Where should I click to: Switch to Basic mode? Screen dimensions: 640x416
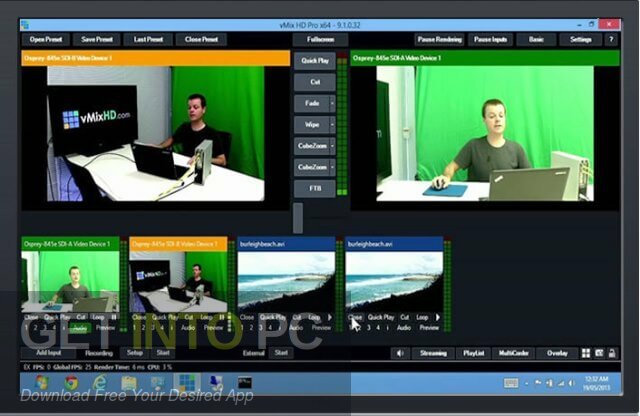(536, 40)
